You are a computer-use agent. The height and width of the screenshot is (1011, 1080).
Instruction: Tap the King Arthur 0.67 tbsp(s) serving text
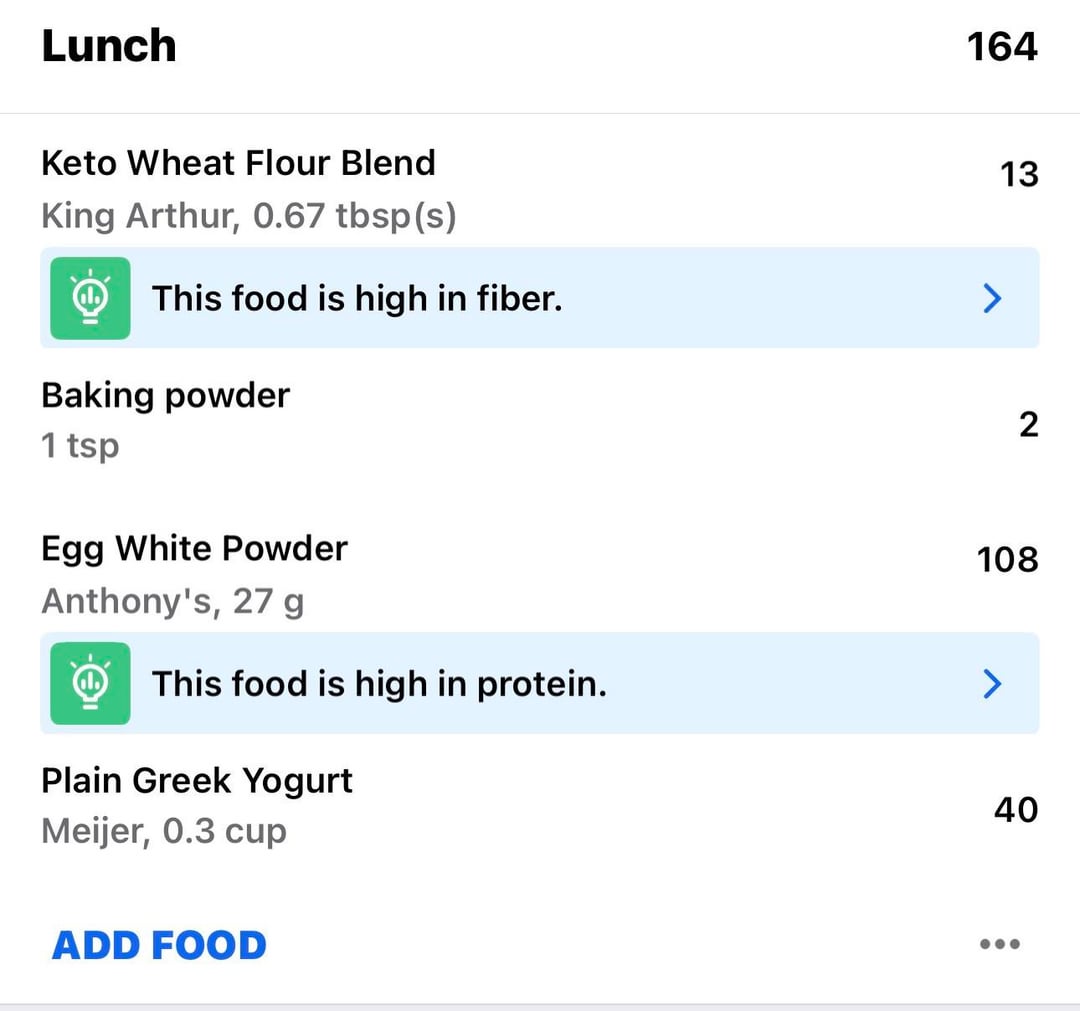249,216
